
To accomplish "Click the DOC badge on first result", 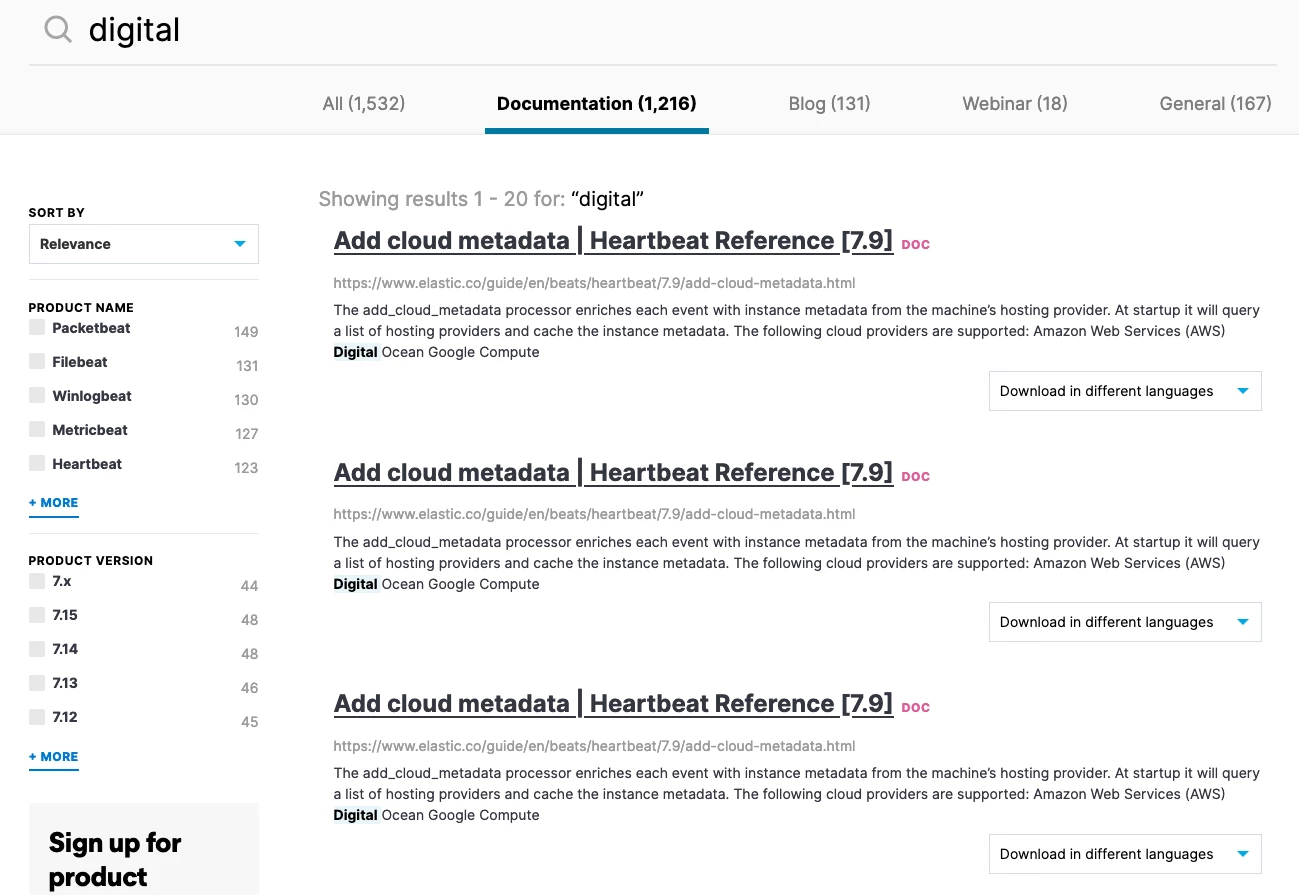I will [x=916, y=245].
